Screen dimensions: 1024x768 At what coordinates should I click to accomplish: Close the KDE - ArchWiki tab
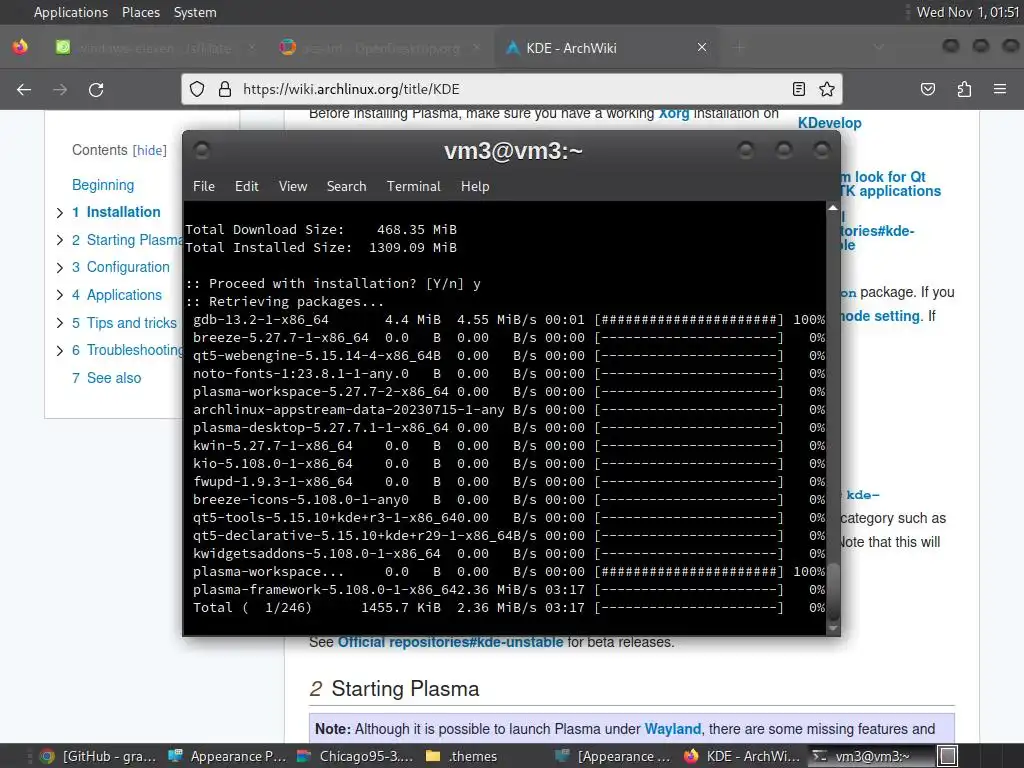pos(702,47)
